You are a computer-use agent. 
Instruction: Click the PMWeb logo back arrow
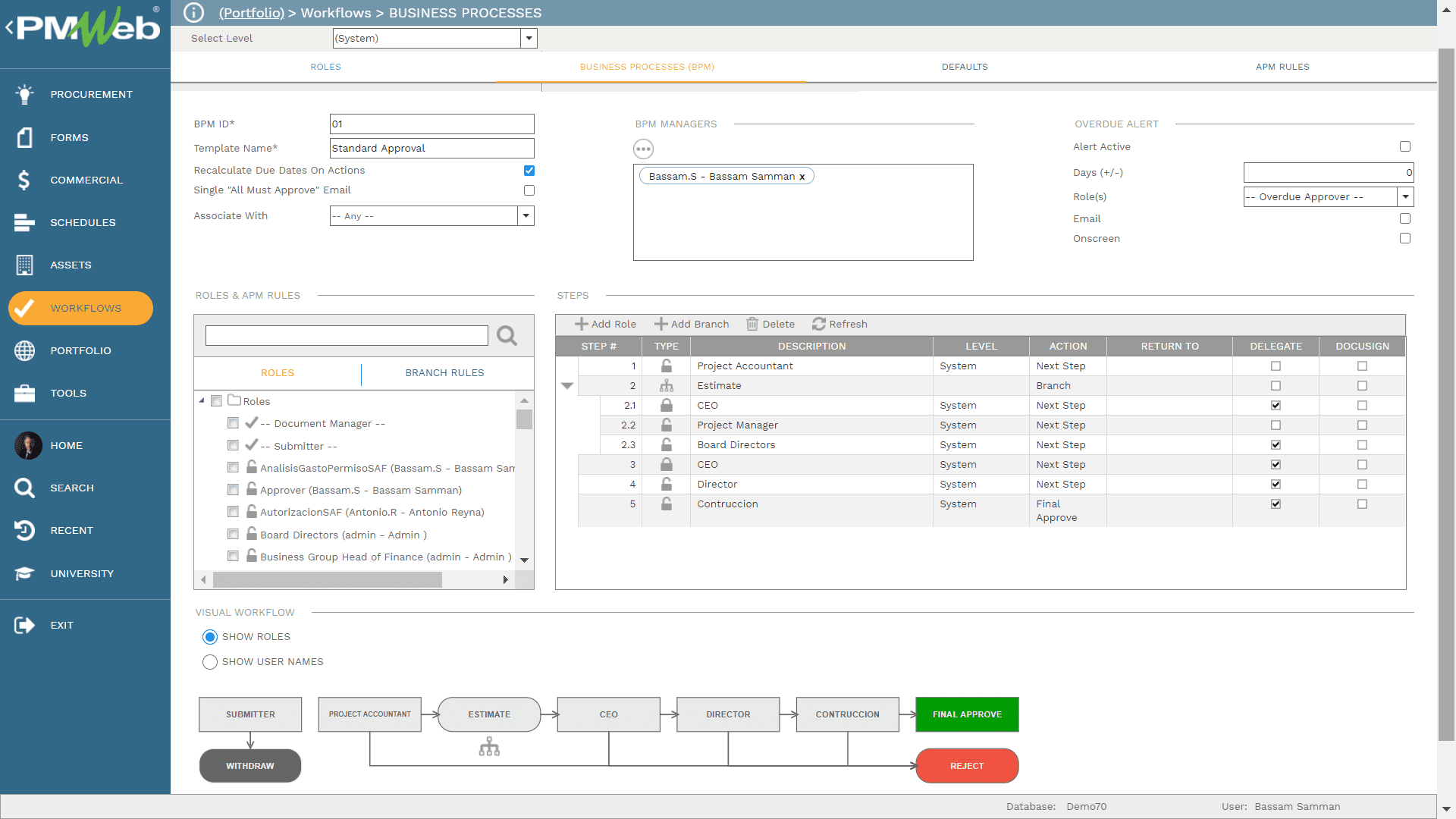(x=10, y=28)
